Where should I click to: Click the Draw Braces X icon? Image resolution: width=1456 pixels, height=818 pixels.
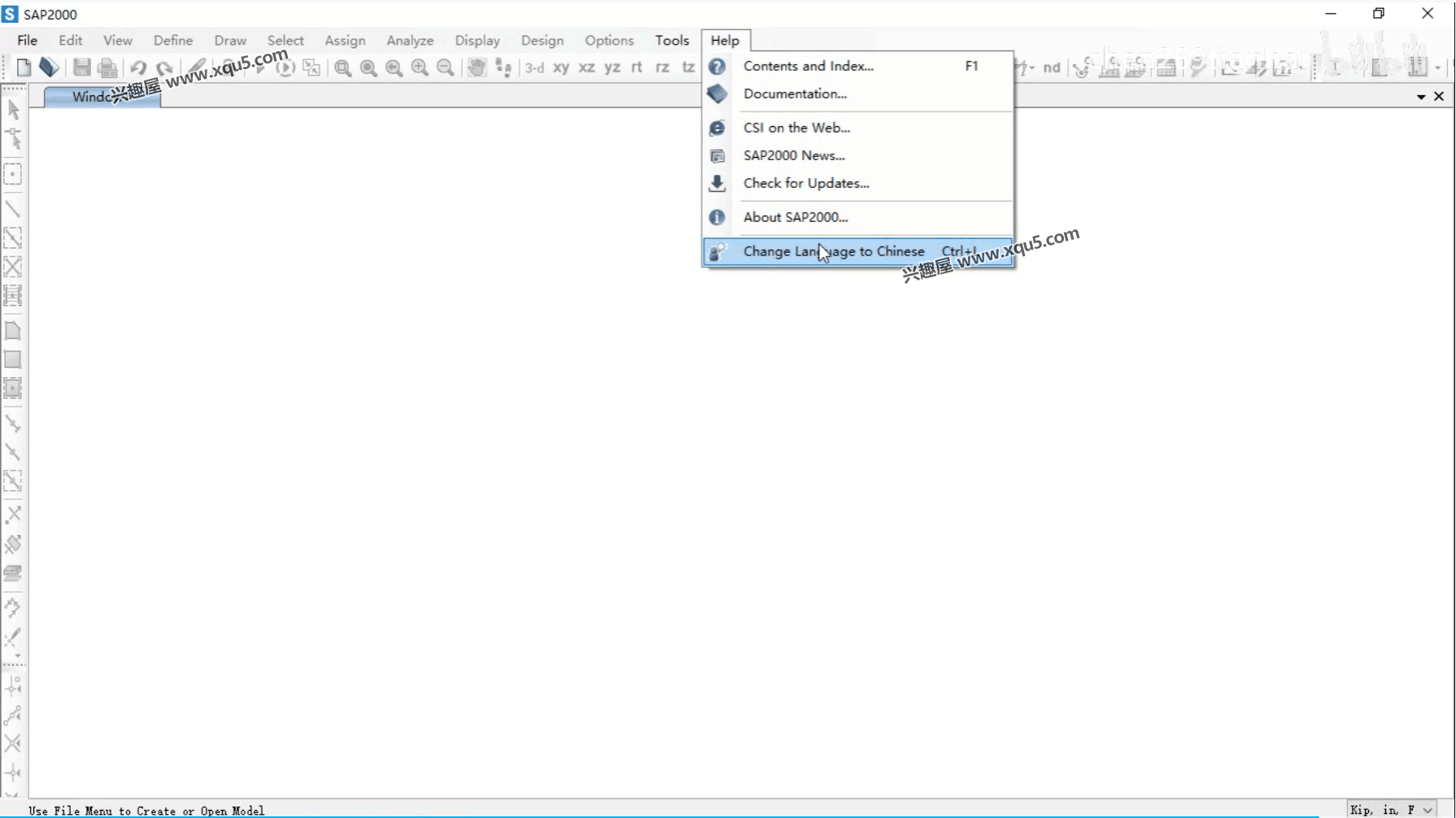tap(13, 267)
